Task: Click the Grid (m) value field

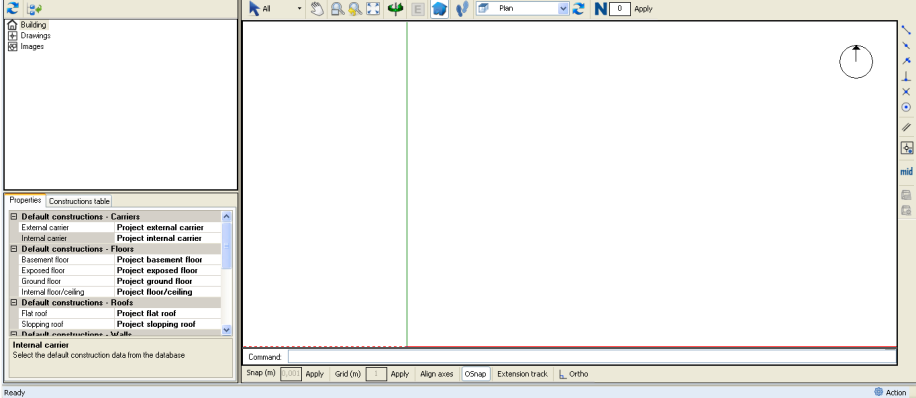Action: tap(376, 374)
